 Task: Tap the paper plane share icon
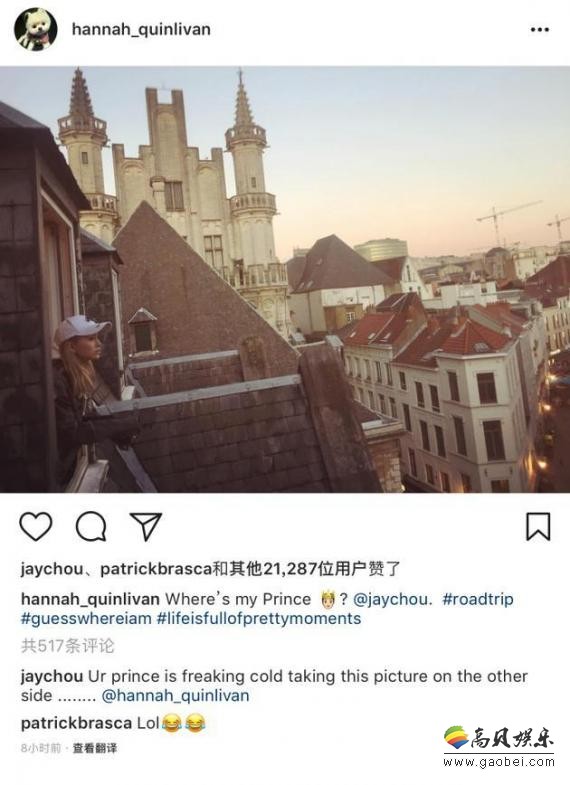tap(146, 526)
